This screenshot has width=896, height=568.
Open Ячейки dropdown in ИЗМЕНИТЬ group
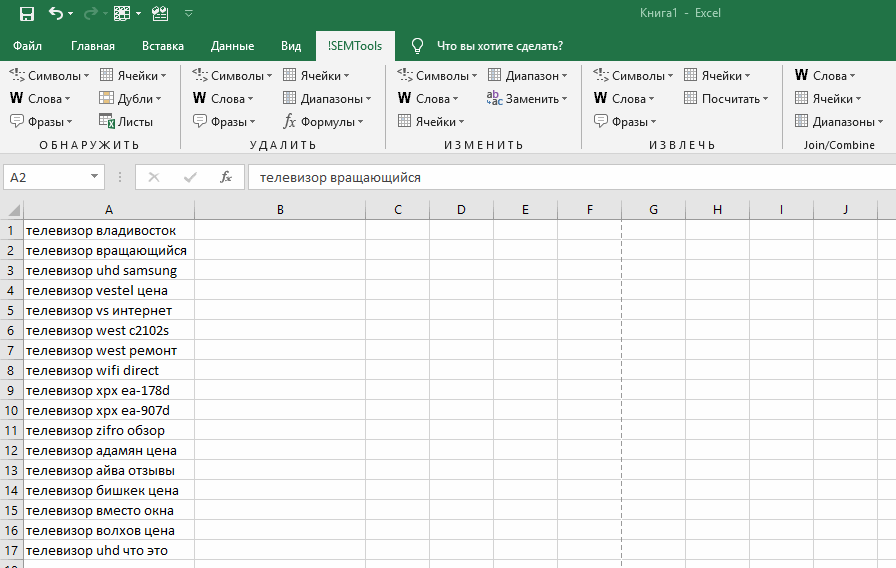pyautogui.click(x=431, y=122)
